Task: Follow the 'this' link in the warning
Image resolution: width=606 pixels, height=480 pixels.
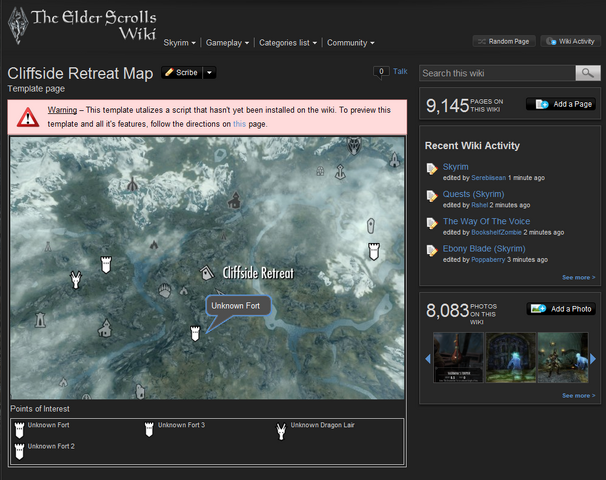Action: point(239,124)
